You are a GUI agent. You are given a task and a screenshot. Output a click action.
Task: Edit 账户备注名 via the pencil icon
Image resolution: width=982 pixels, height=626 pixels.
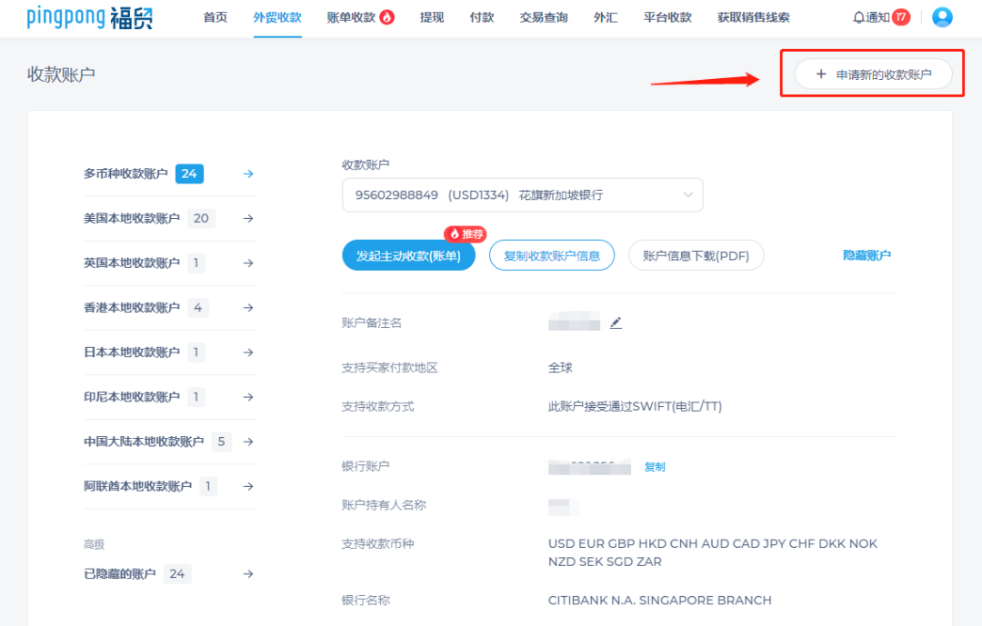click(x=616, y=322)
